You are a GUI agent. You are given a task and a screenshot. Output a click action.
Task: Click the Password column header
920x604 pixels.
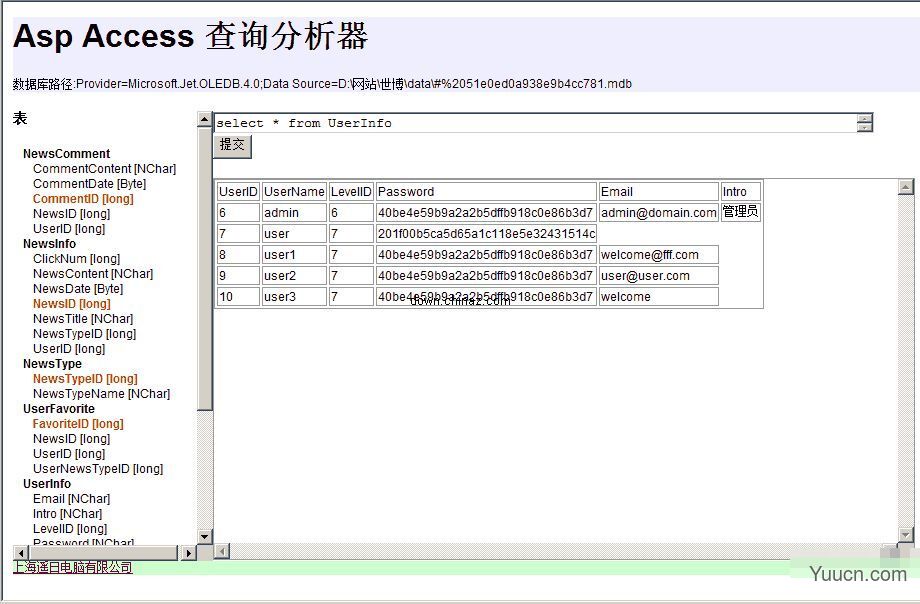(486, 192)
